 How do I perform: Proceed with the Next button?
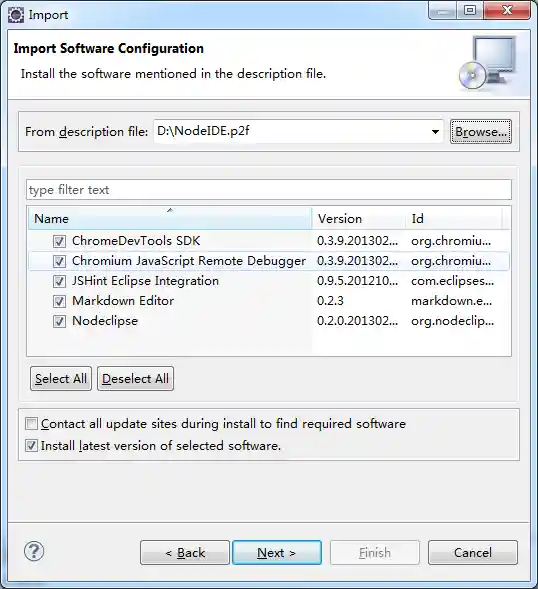(x=277, y=553)
